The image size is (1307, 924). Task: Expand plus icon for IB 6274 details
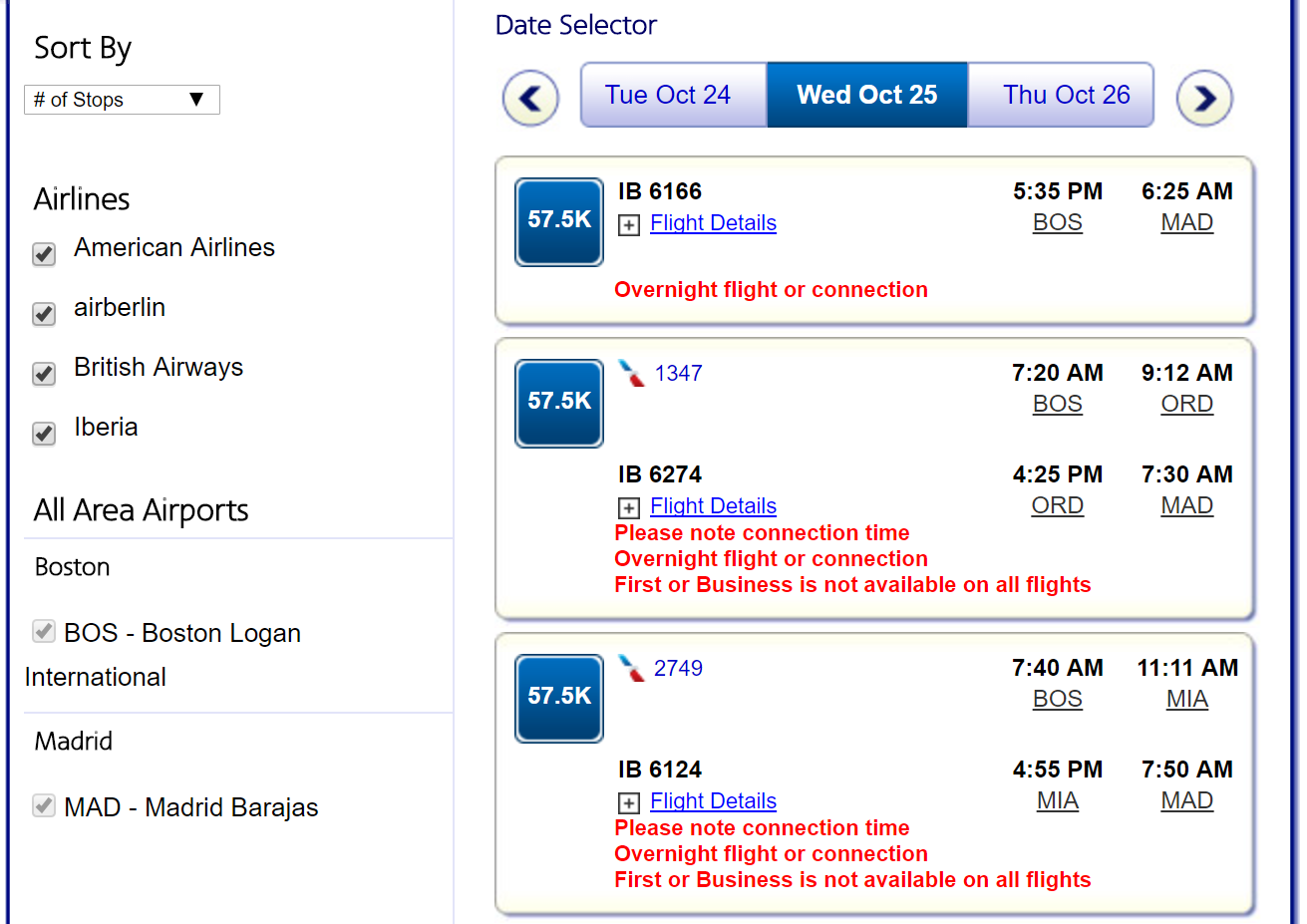coord(629,508)
